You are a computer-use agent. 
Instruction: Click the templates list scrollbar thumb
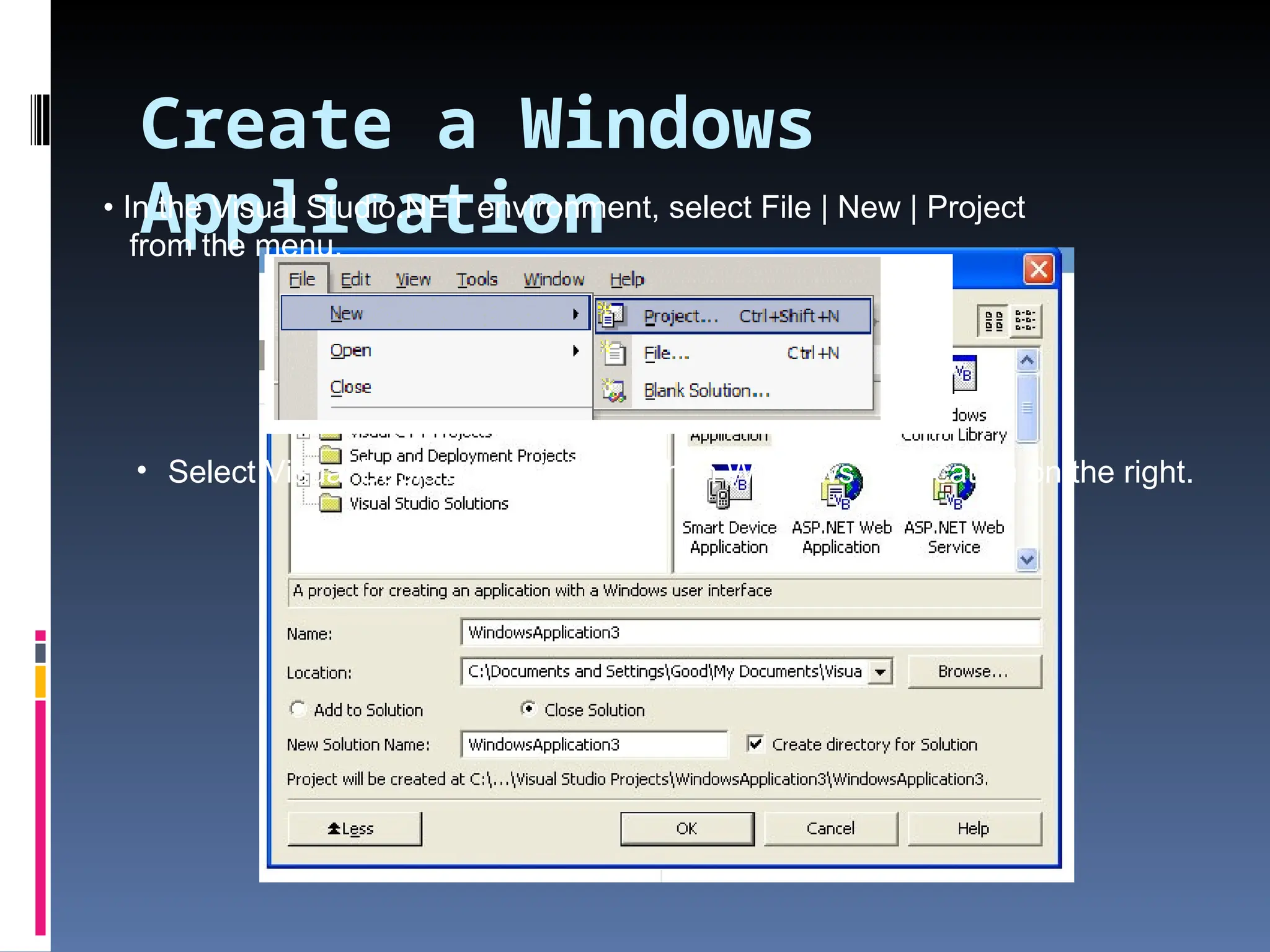[x=1028, y=407]
